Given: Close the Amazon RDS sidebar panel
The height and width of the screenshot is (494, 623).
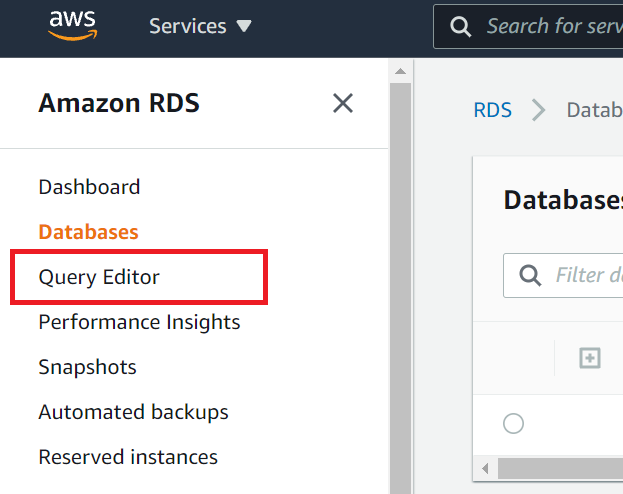Looking at the screenshot, I should point(343,103).
